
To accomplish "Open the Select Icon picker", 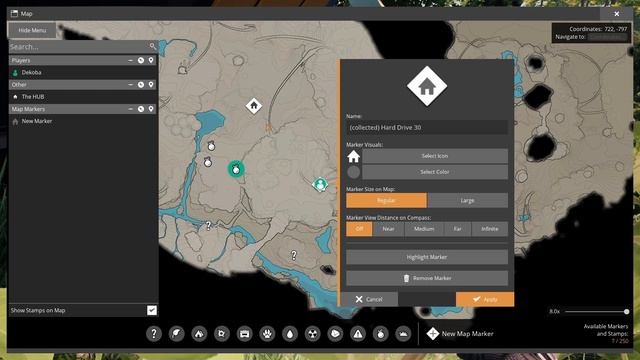I will tap(435, 156).
